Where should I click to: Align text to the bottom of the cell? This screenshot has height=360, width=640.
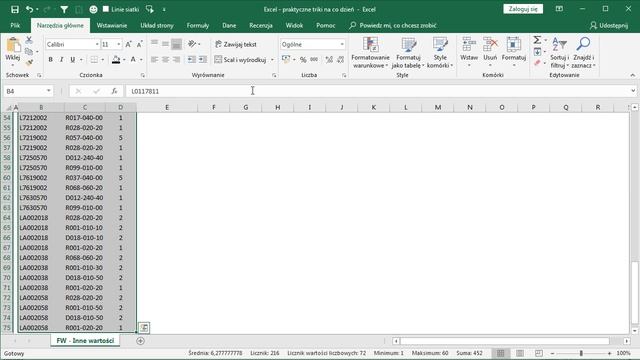click(176, 44)
